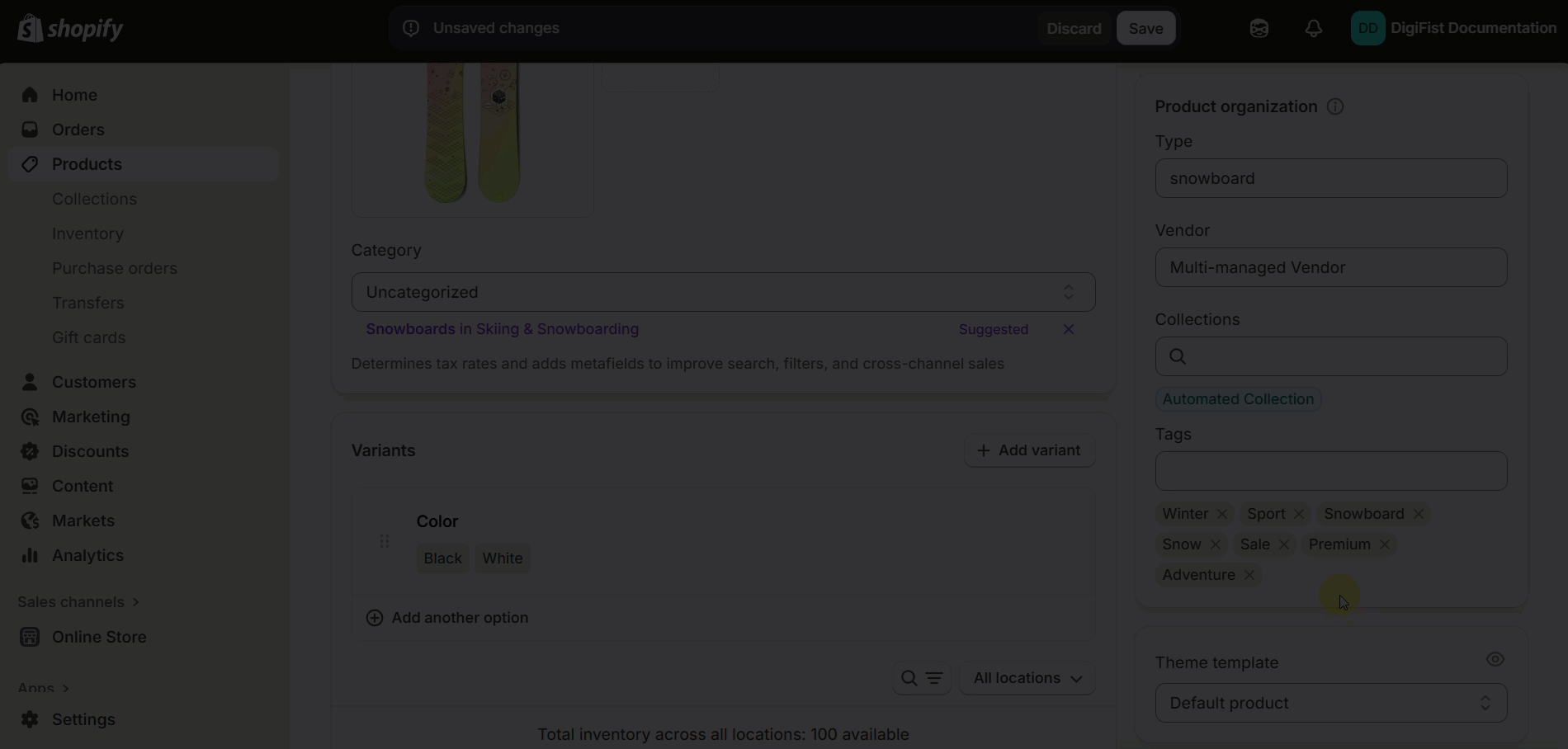Image resolution: width=1568 pixels, height=749 pixels.
Task: Open Theme template Default product selector
Action: coord(1330,703)
